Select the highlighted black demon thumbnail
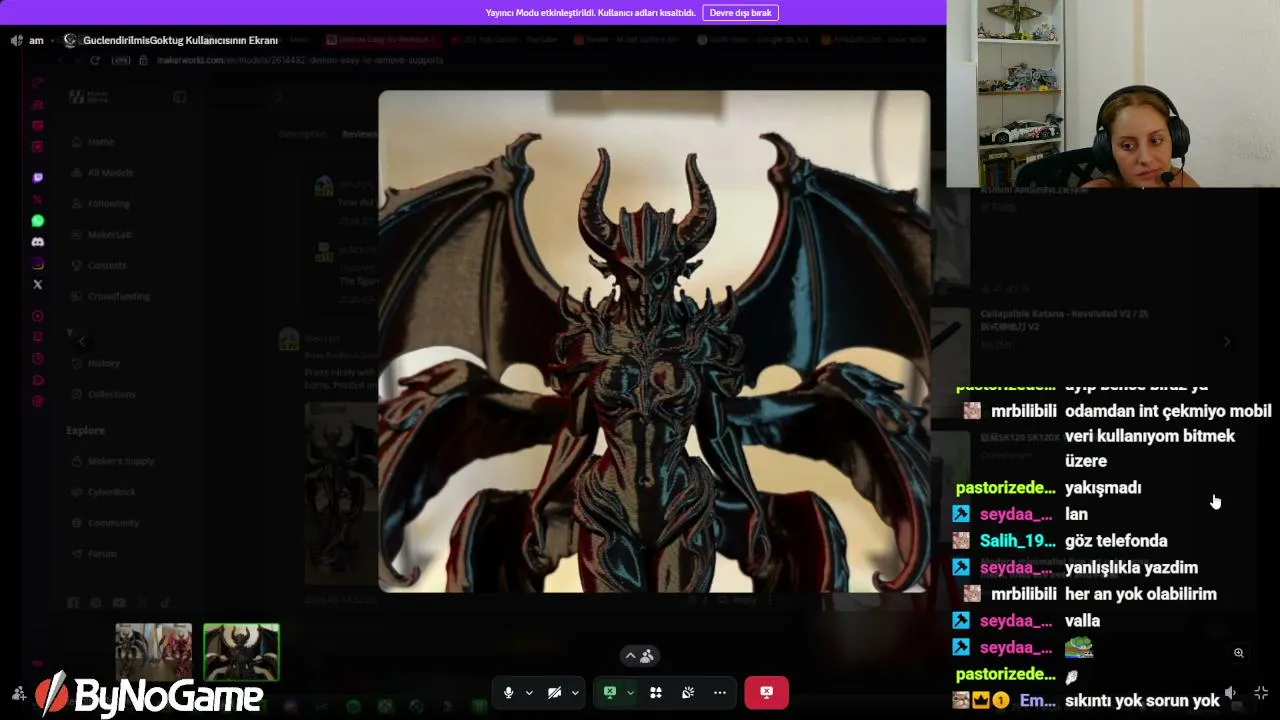Image resolution: width=1280 pixels, height=720 pixels. pos(241,652)
